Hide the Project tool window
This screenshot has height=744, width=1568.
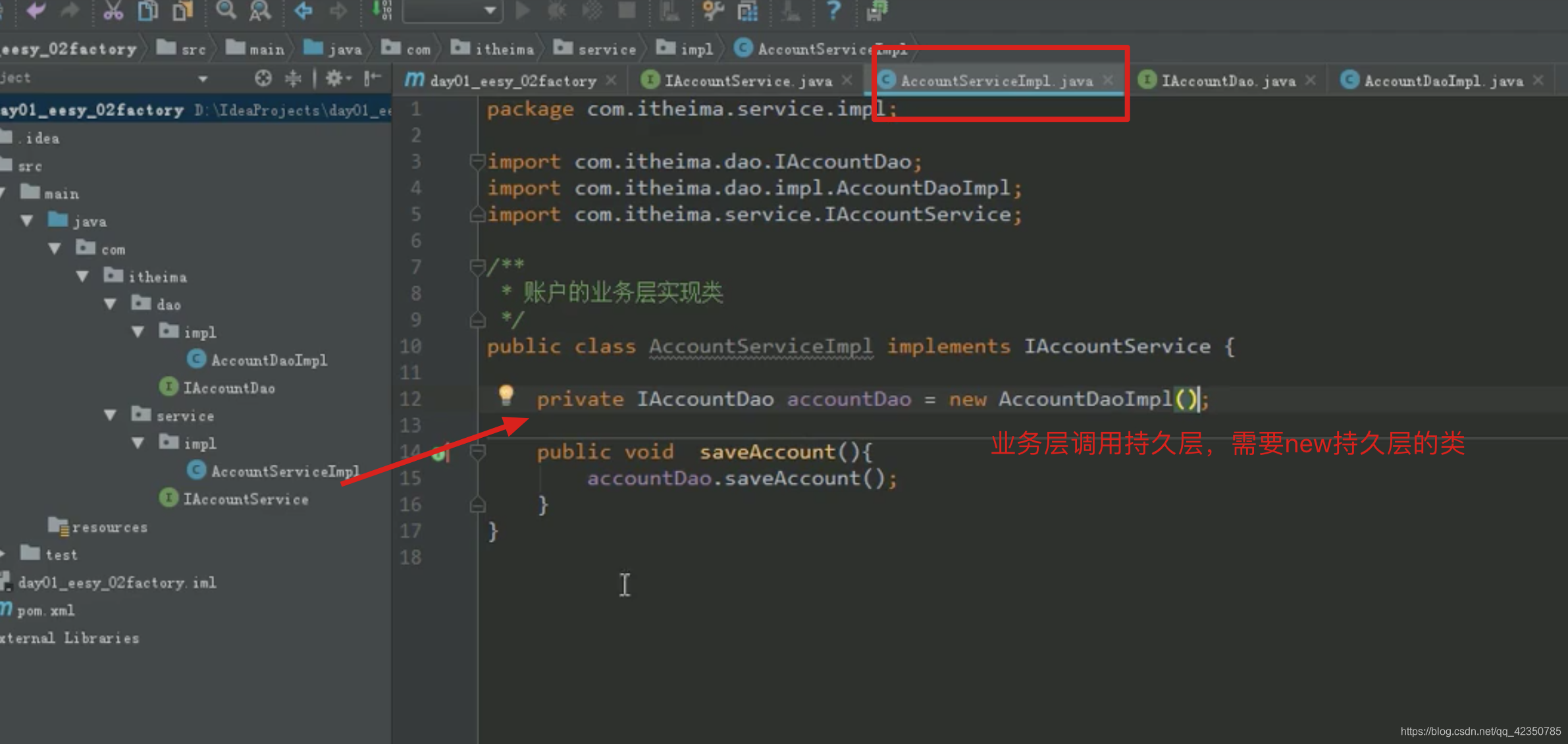(x=373, y=78)
